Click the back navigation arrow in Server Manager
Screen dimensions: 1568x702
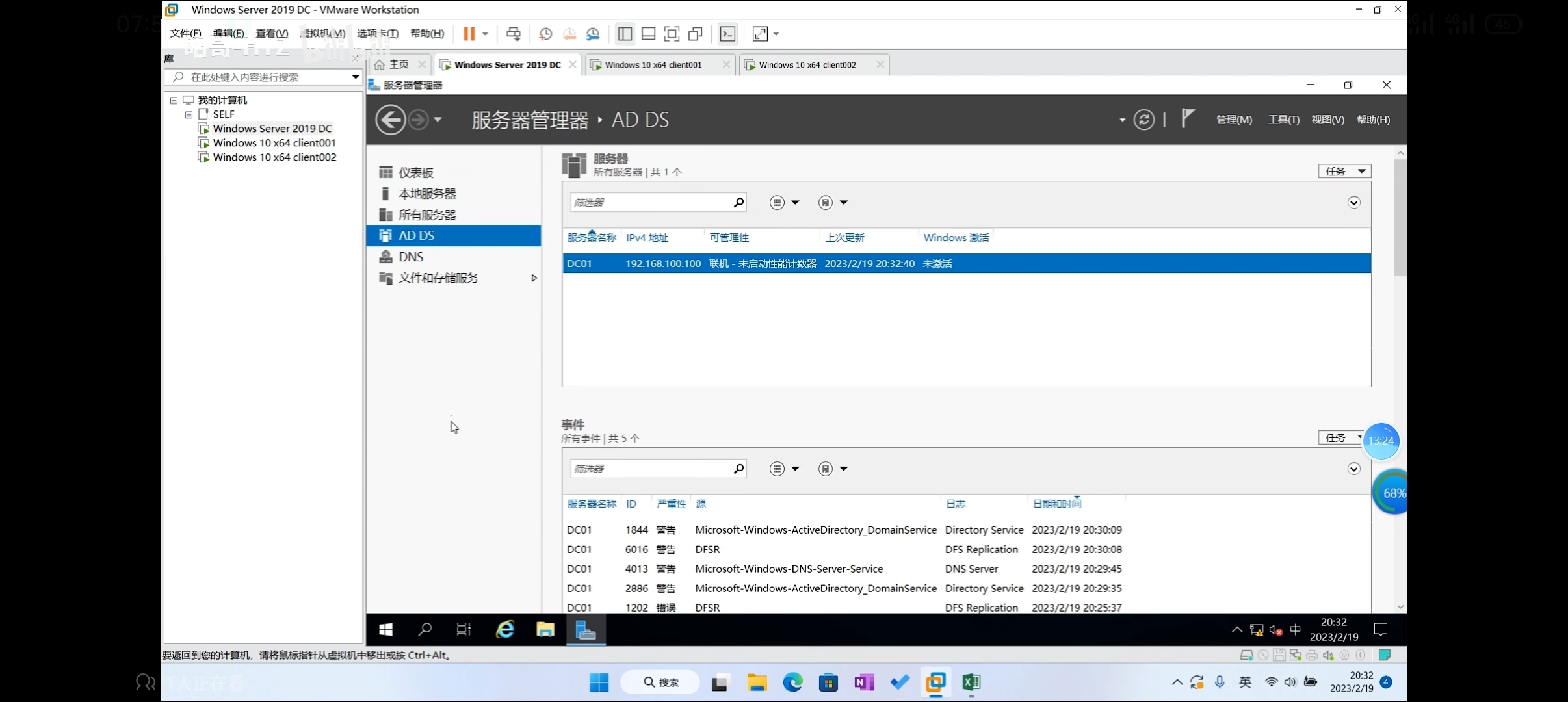point(391,120)
